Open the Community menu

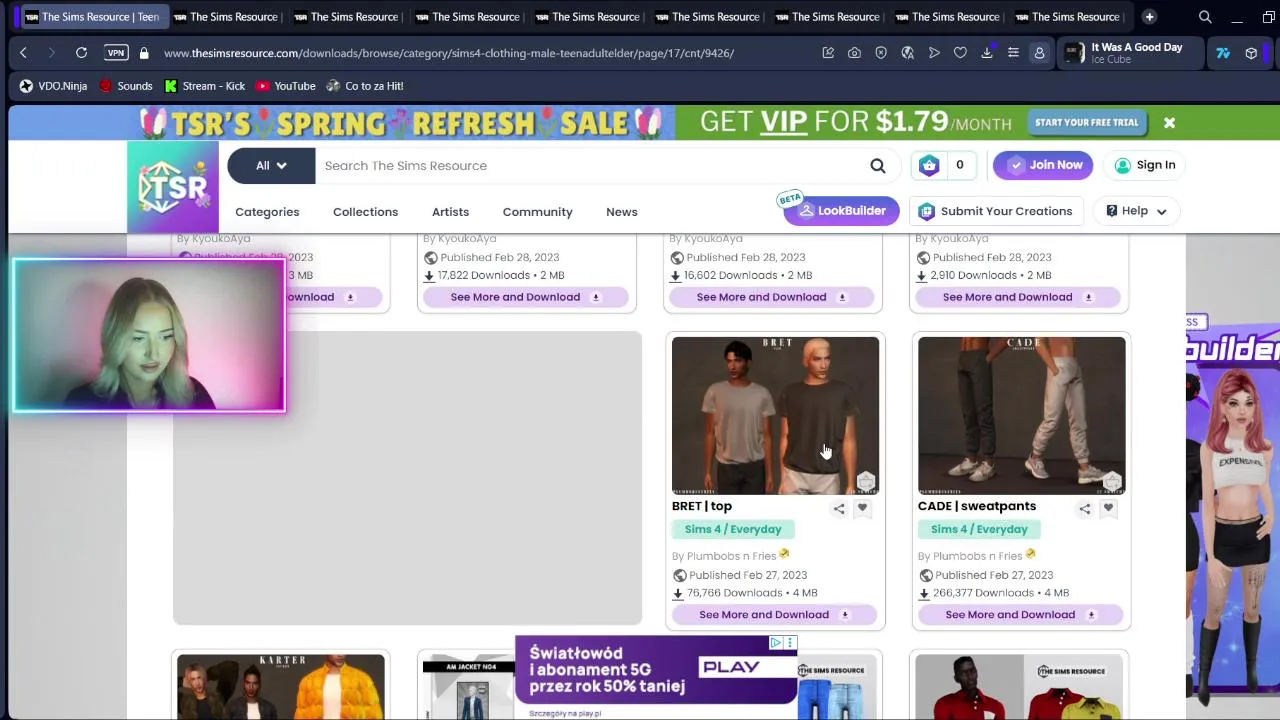[x=538, y=212]
